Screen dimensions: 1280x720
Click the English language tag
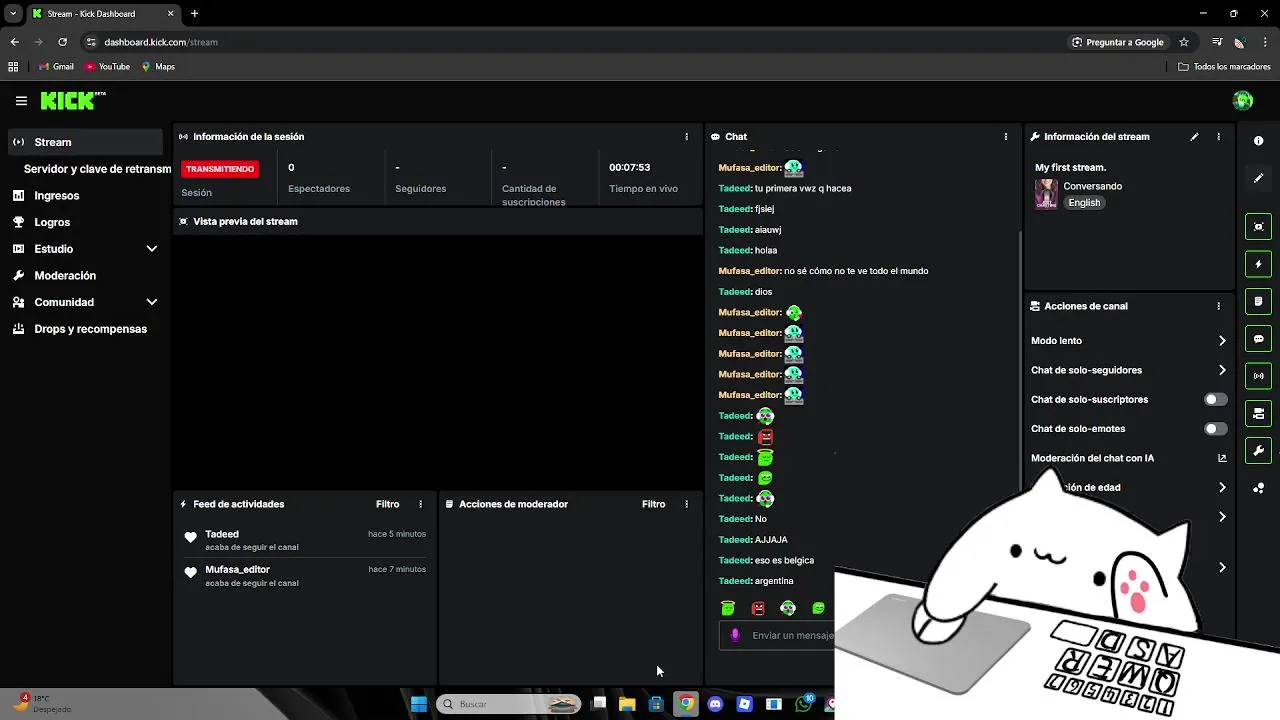[x=1084, y=203]
